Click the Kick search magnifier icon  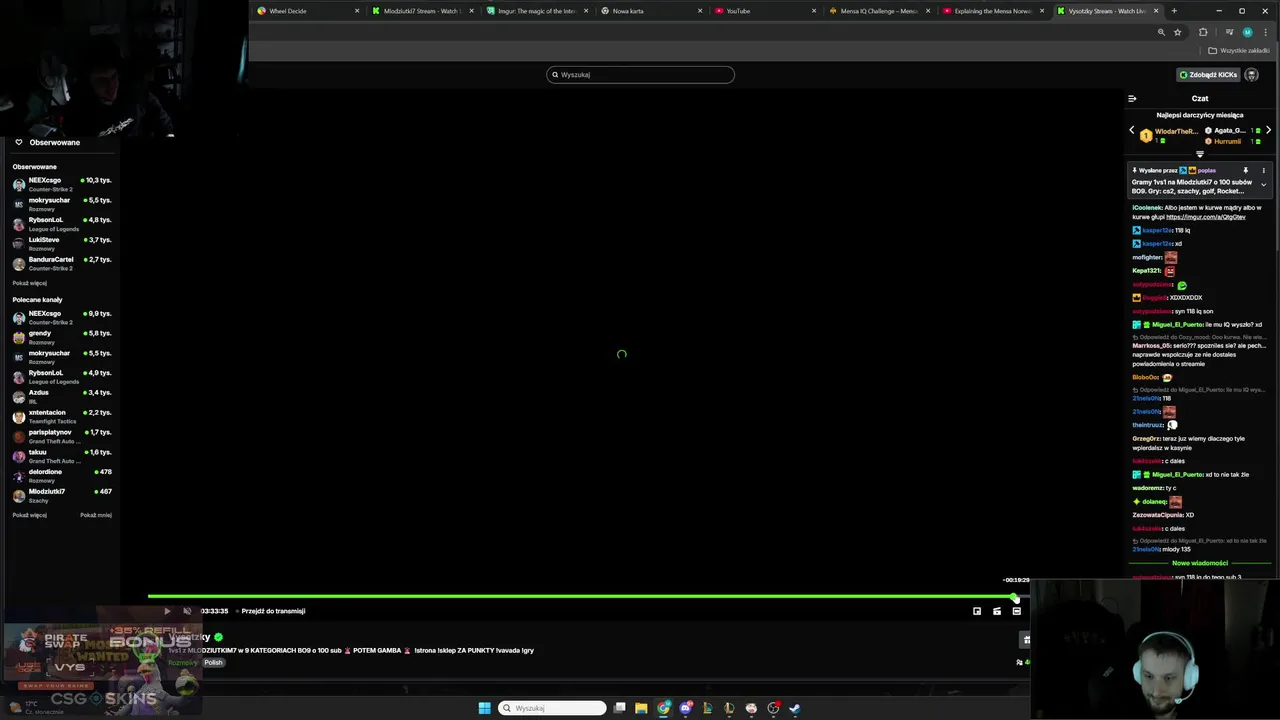click(x=555, y=75)
